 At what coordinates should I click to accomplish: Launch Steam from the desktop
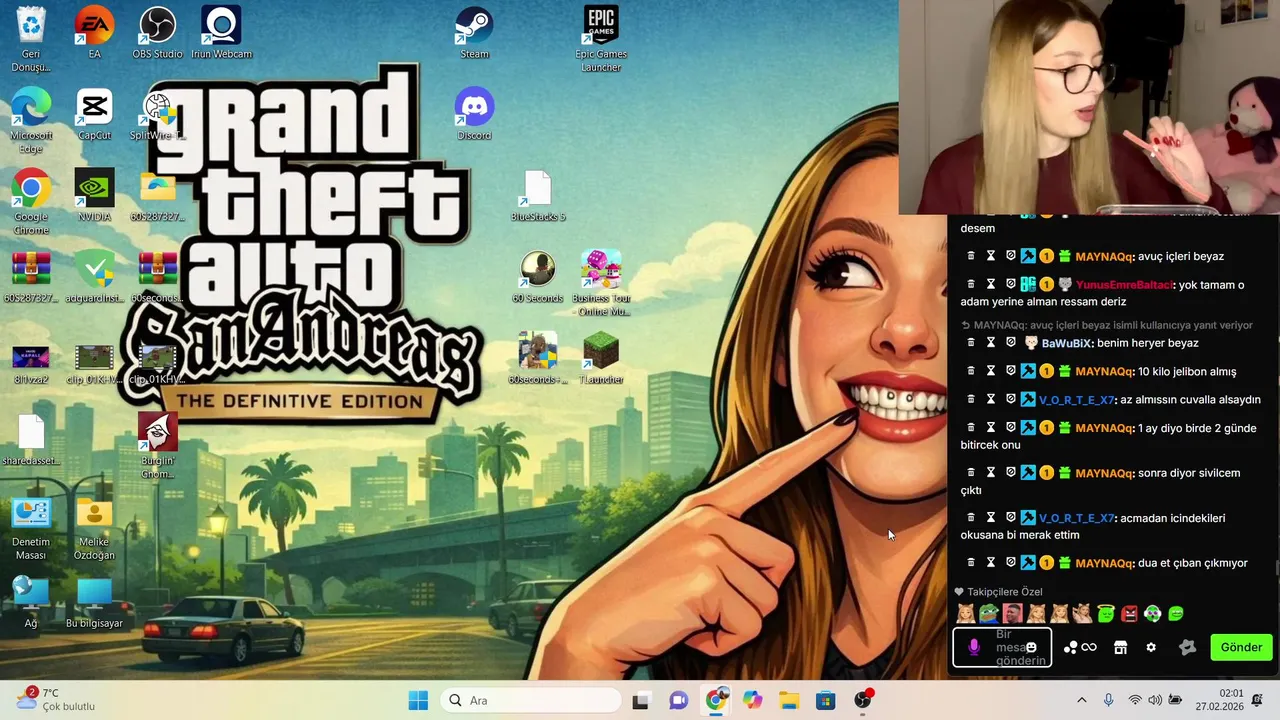[474, 32]
